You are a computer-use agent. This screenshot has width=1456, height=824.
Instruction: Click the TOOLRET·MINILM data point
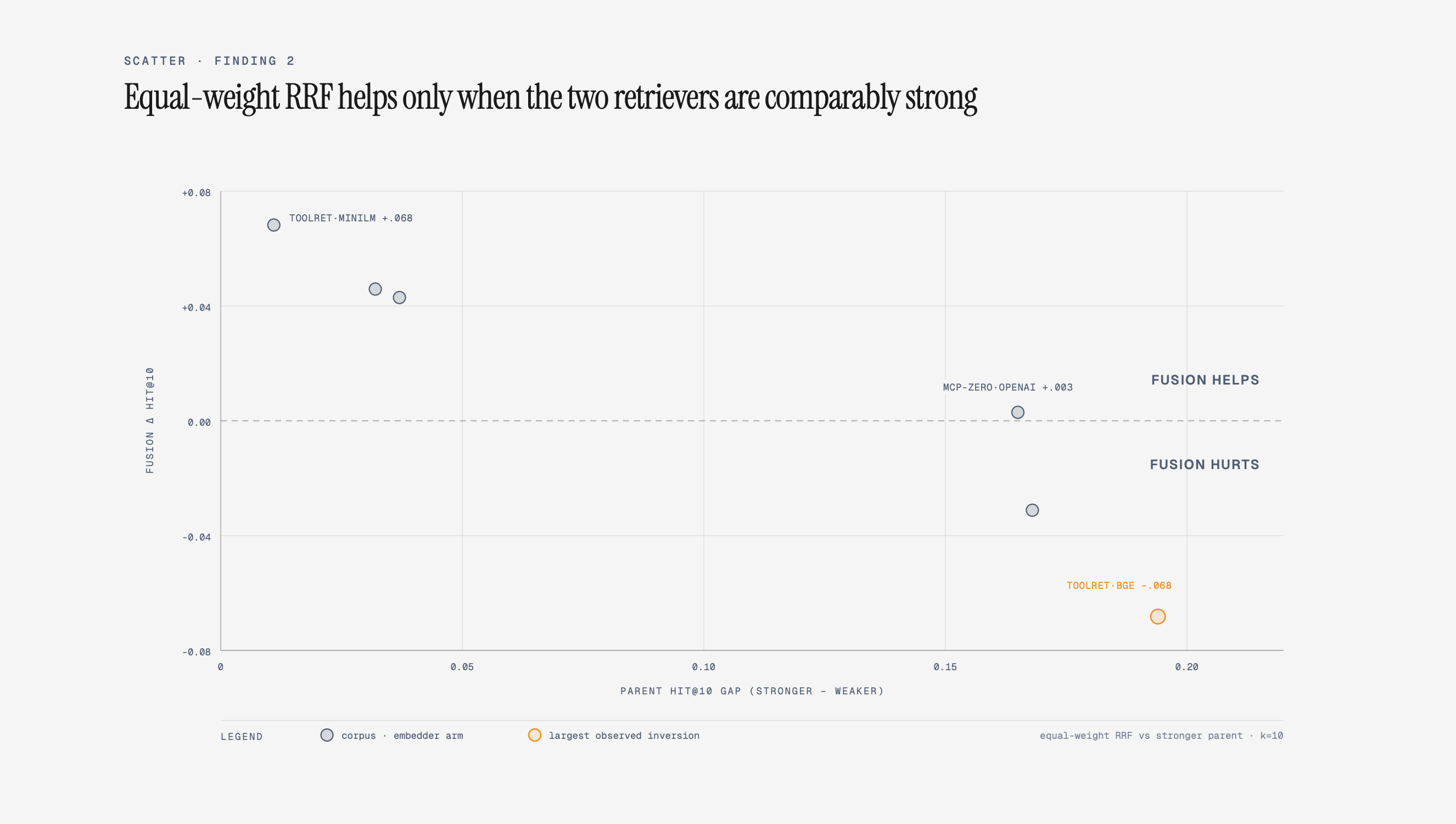pos(273,225)
